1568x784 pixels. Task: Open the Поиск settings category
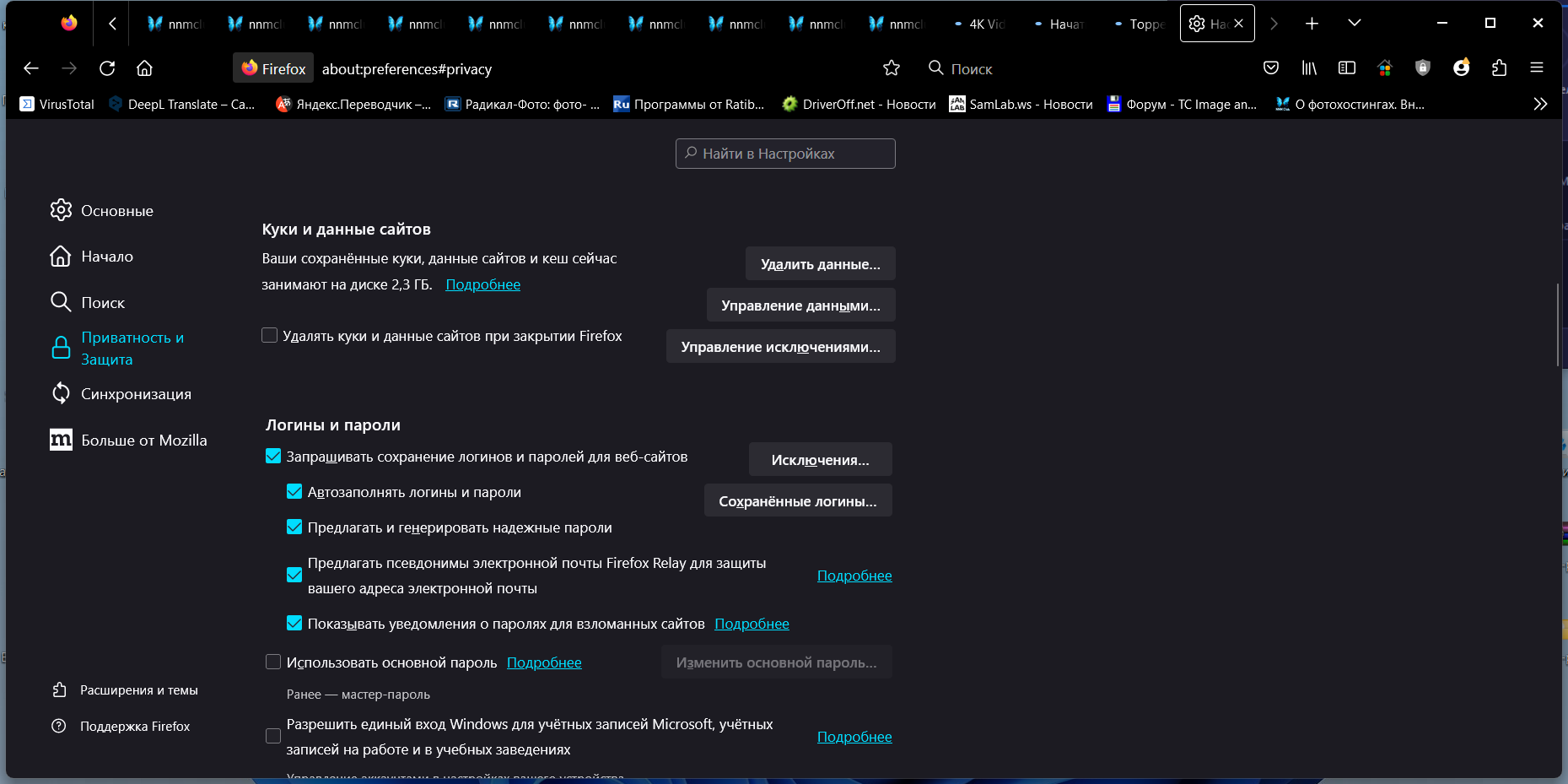click(88, 302)
